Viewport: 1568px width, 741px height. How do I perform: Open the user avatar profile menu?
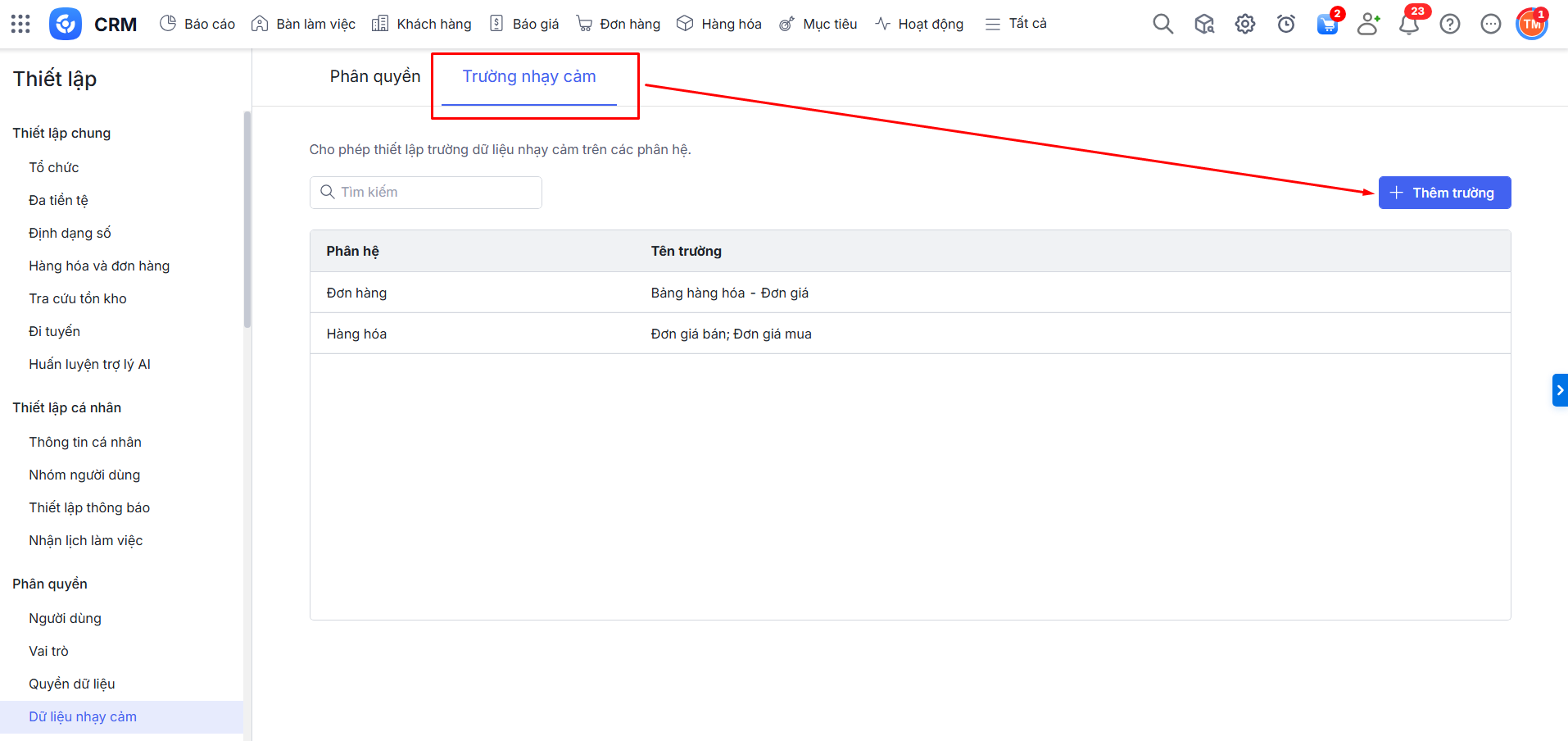click(1531, 24)
